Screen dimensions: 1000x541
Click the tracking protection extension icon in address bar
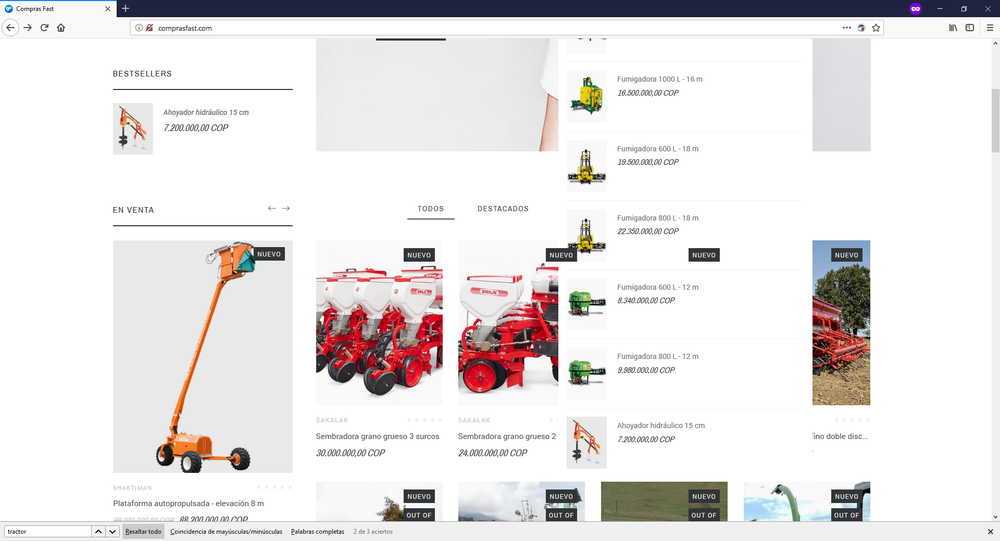pyautogui.click(x=861, y=27)
